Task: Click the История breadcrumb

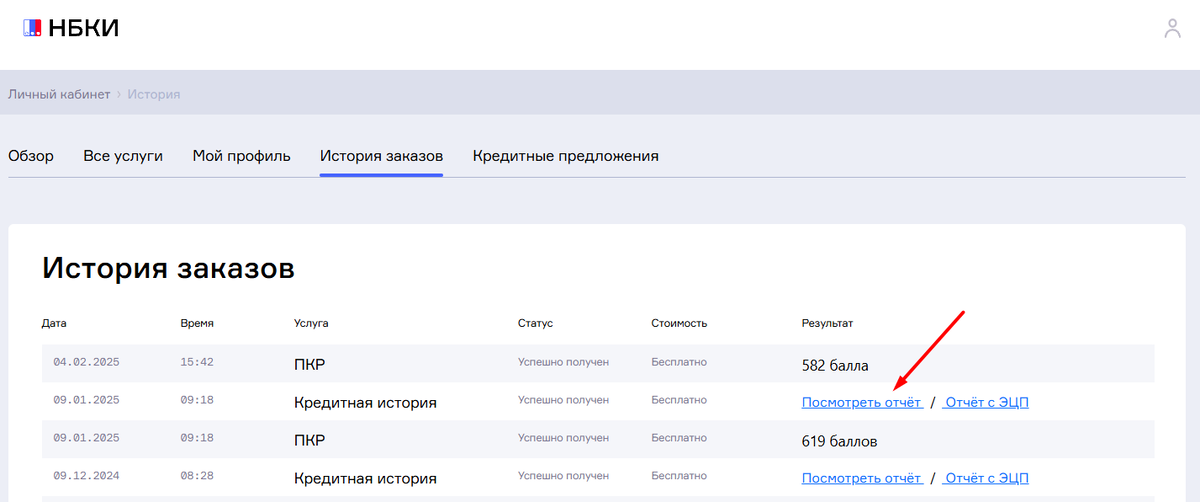Action: pos(153,94)
